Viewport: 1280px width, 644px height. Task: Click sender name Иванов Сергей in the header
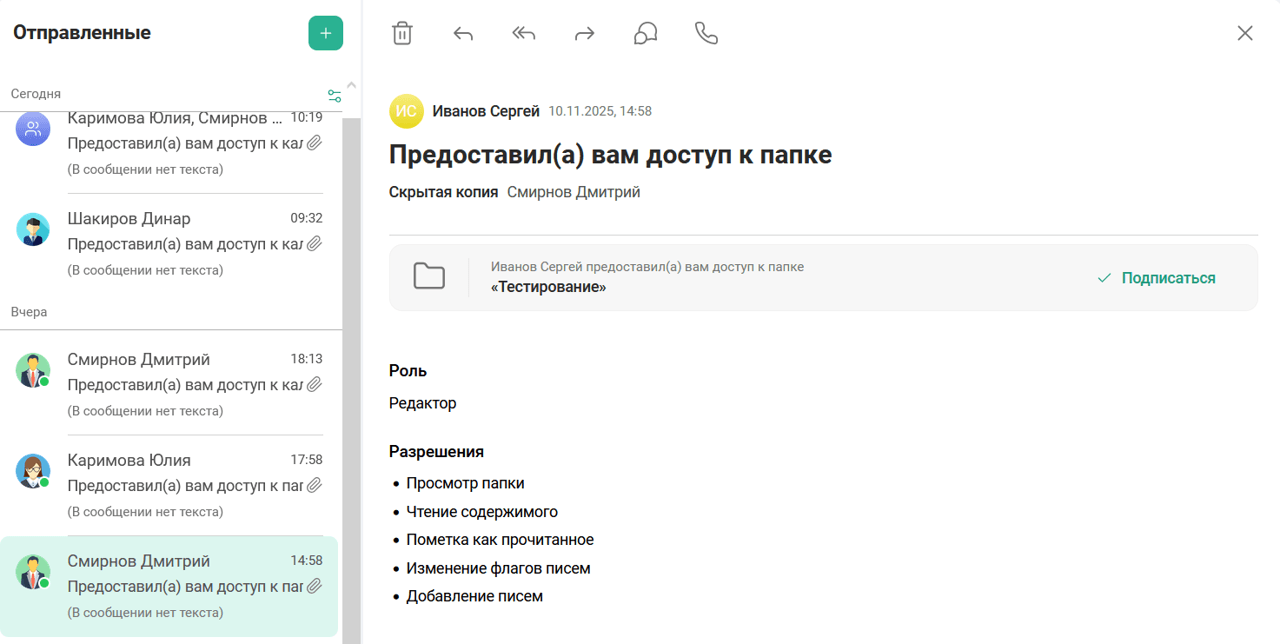point(484,111)
